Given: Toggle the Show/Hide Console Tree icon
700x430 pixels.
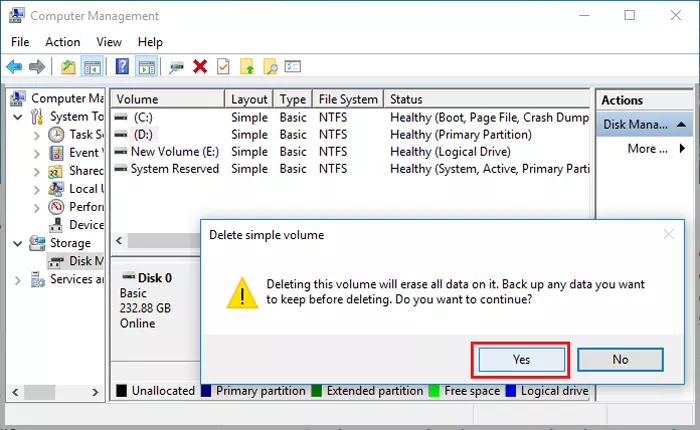Looking at the screenshot, I should (92, 67).
